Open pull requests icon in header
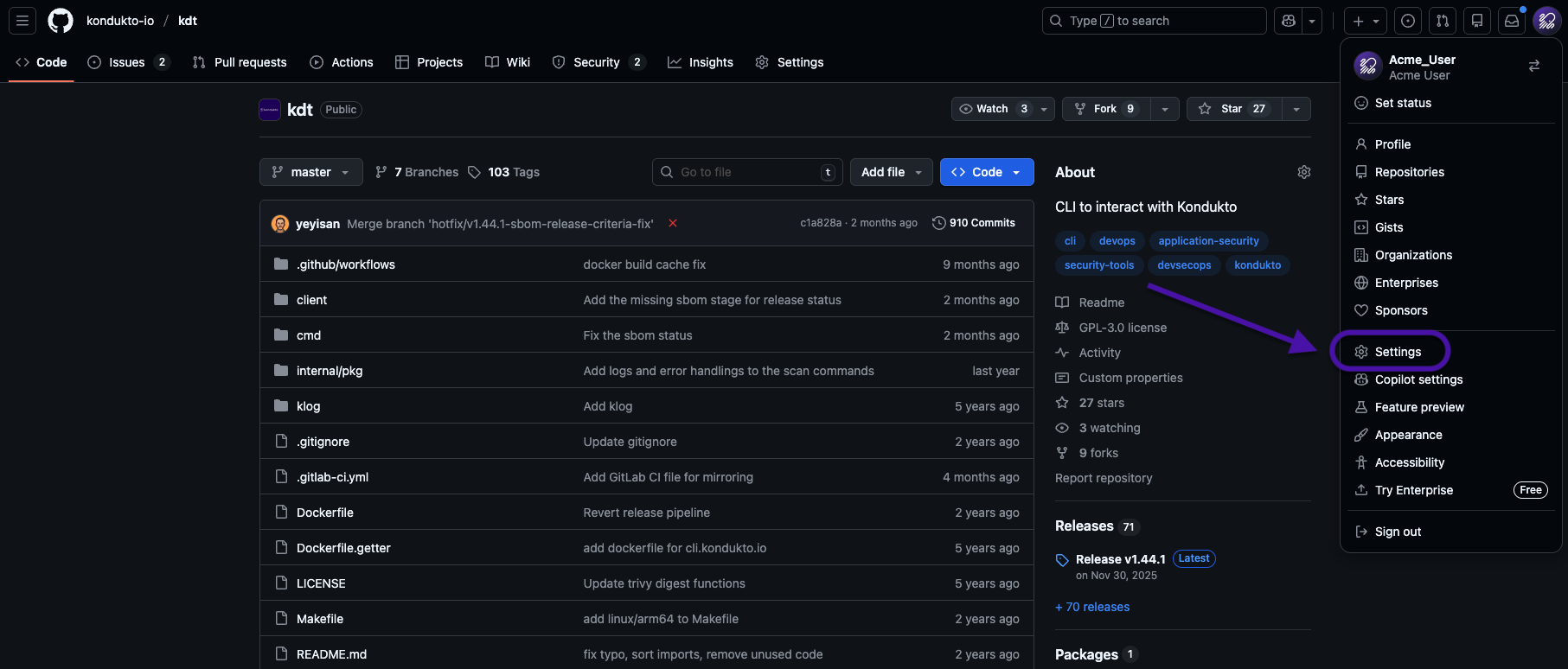Screen dimensions: 1568x669 pyautogui.click(x=1443, y=21)
